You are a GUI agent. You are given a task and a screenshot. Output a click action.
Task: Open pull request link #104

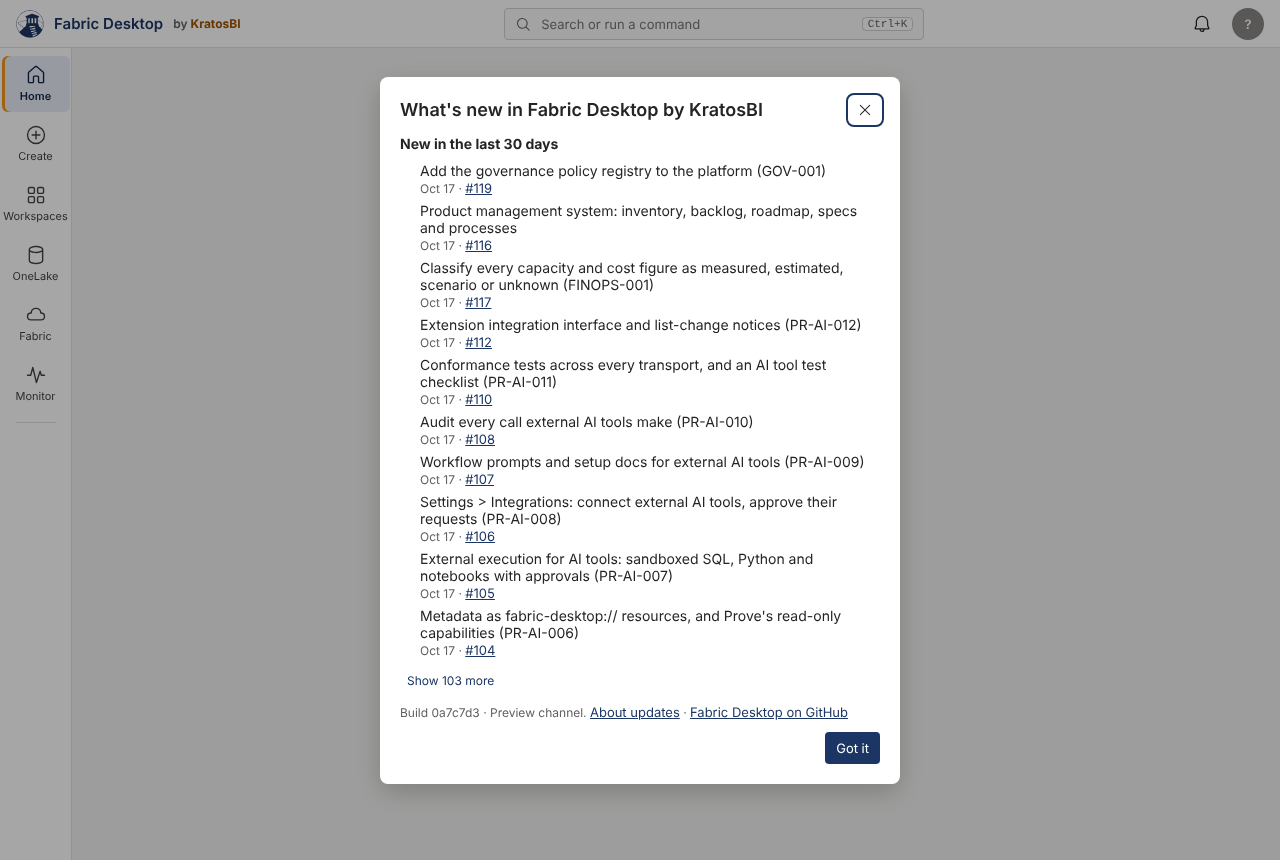(x=480, y=651)
